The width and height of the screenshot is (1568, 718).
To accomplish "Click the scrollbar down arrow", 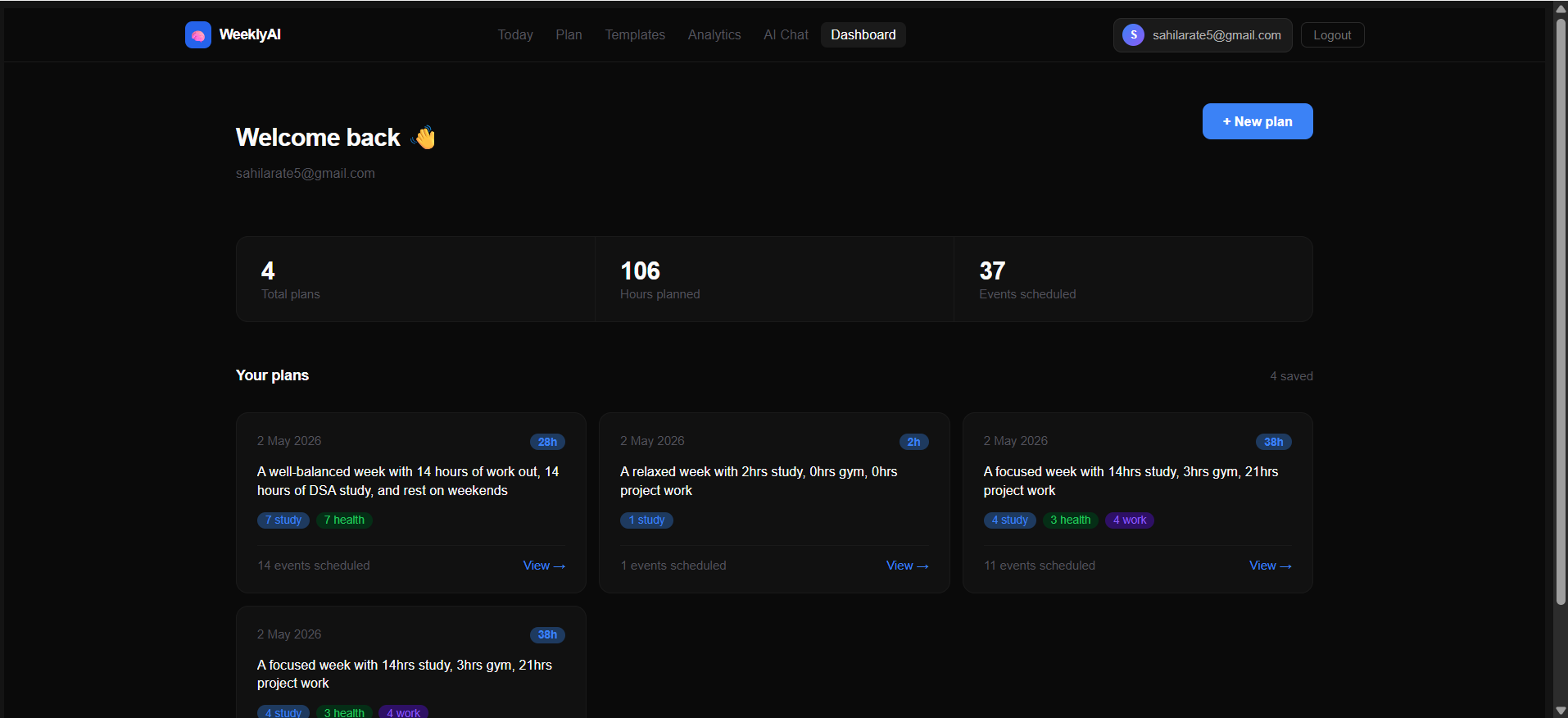I will coord(1561,710).
